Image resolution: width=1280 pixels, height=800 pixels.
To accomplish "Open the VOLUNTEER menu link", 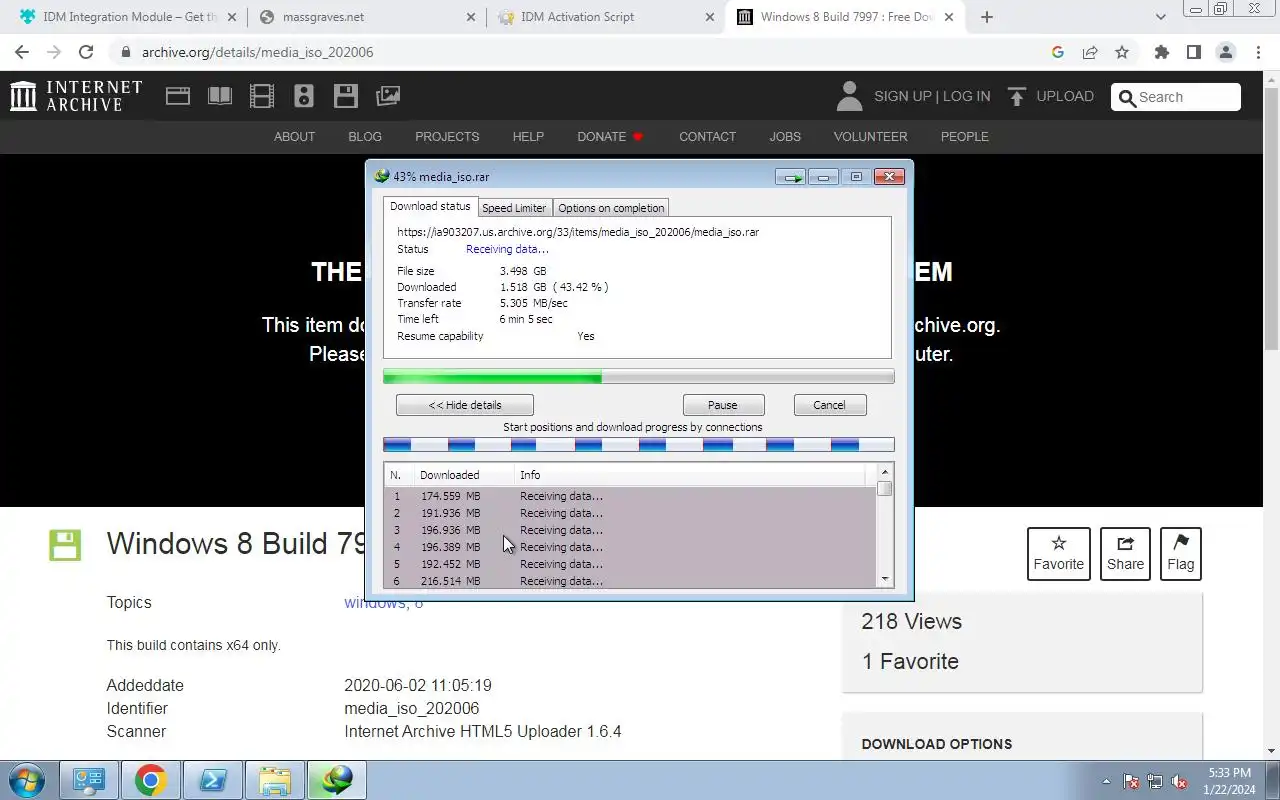I will [x=870, y=136].
